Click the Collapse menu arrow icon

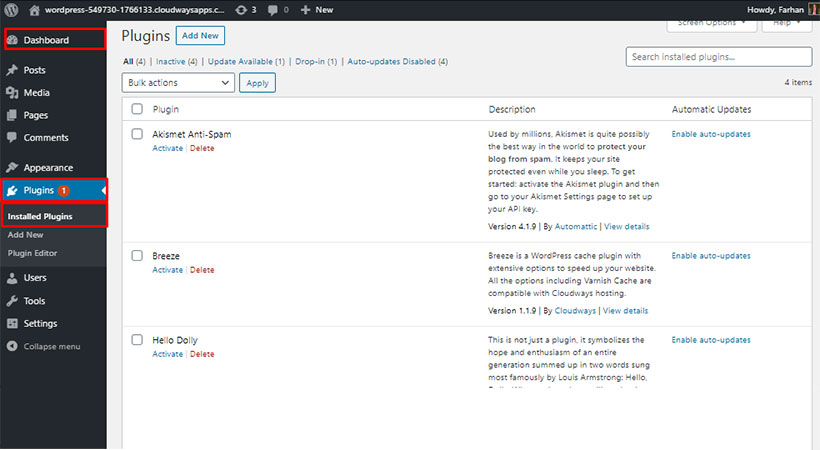(12, 346)
